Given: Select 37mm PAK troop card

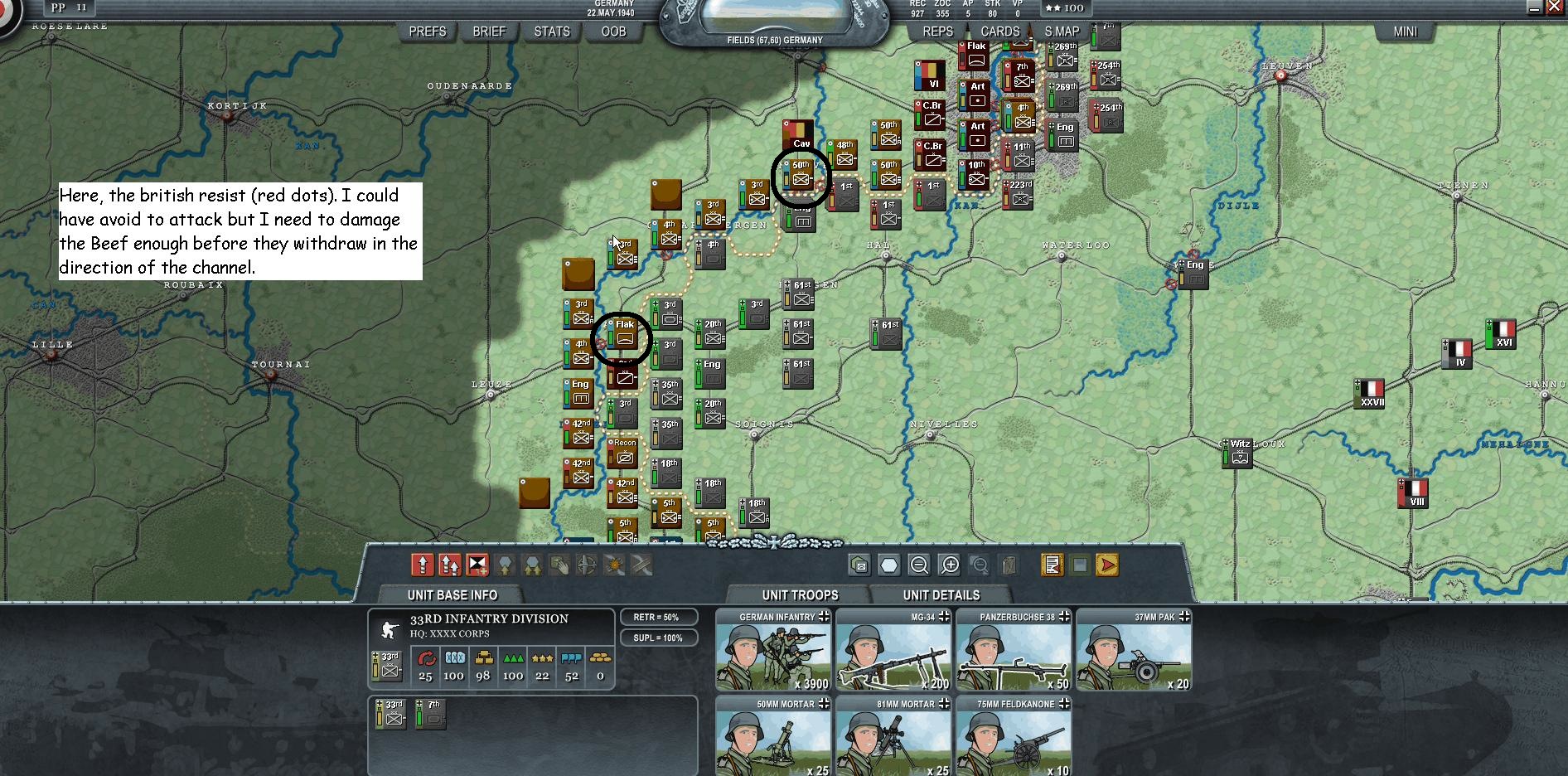Looking at the screenshot, I should point(1134,650).
